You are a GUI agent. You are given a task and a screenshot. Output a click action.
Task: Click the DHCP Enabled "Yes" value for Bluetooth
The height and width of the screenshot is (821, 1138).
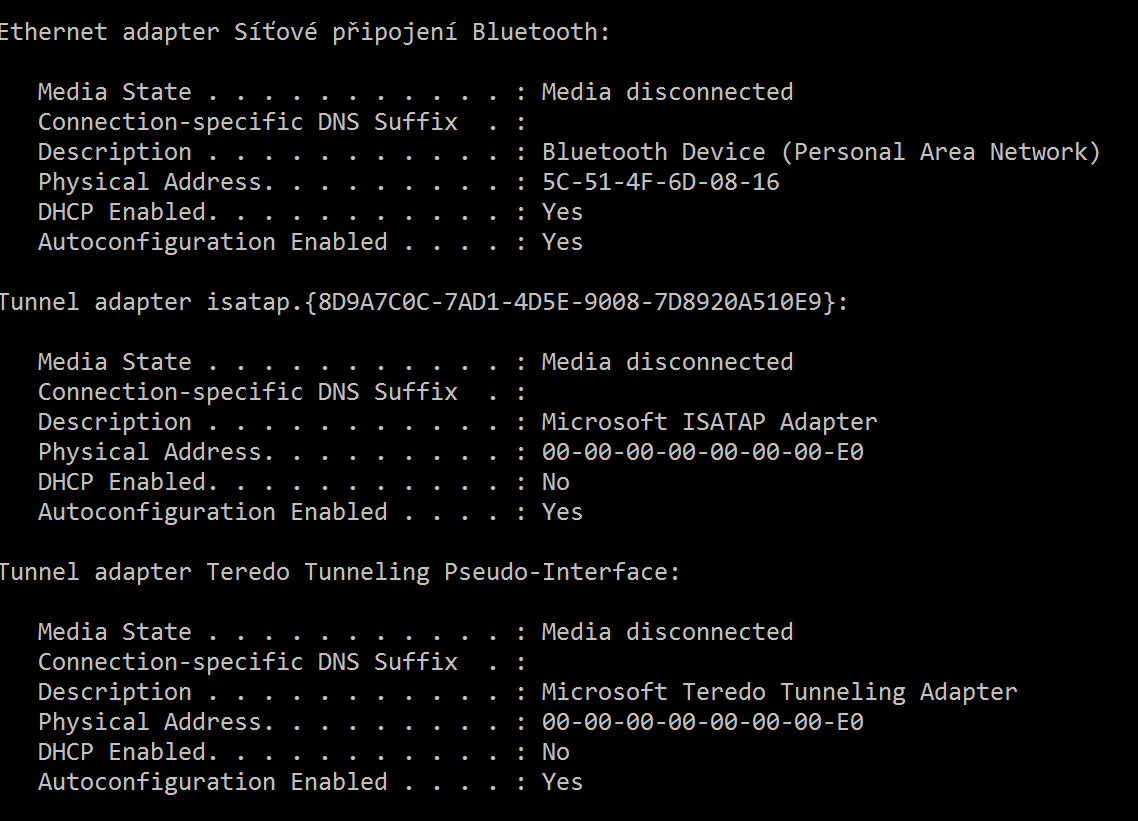pos(562,212)
